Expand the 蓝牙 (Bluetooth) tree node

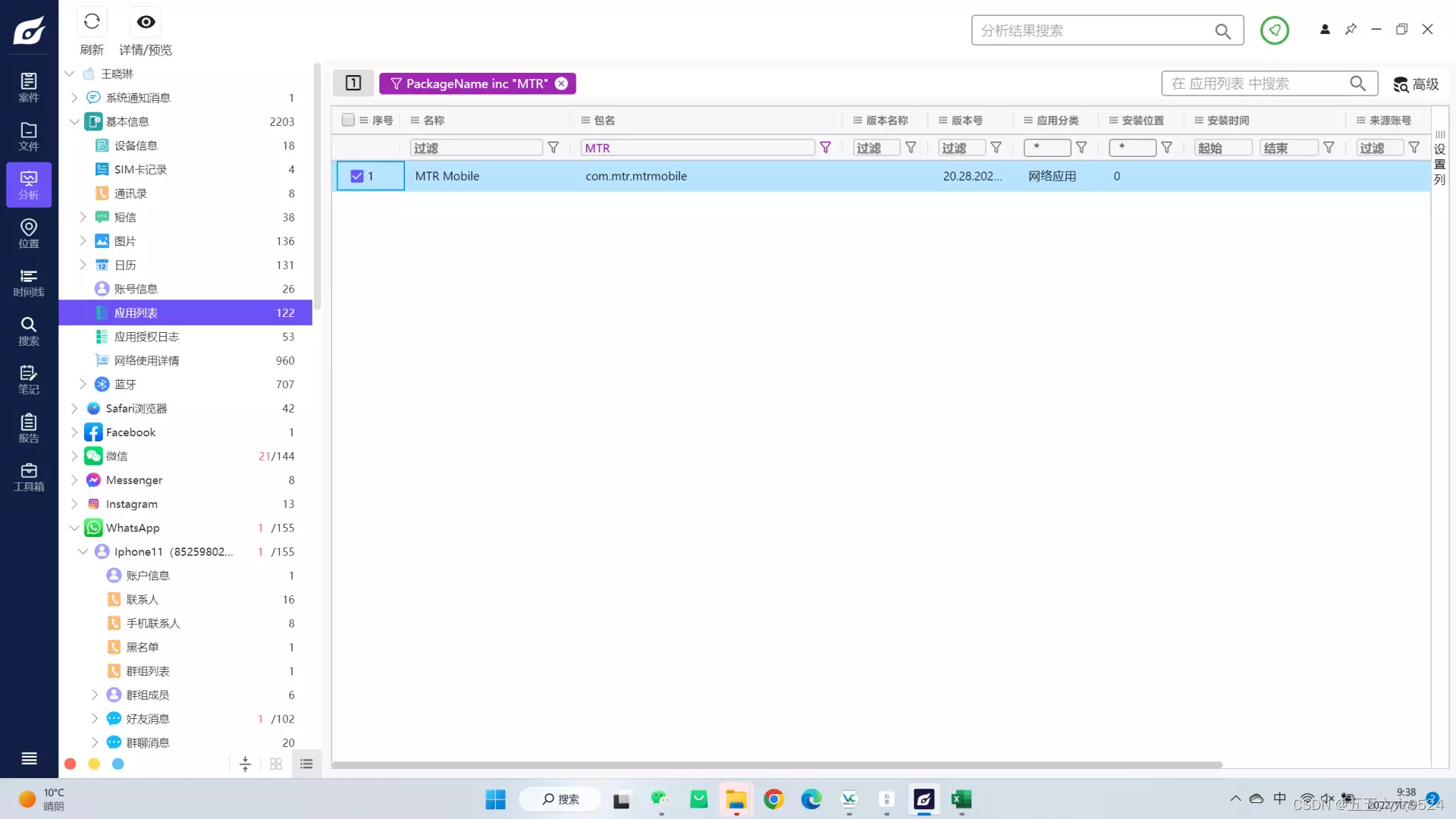click(x=83, y=384)
